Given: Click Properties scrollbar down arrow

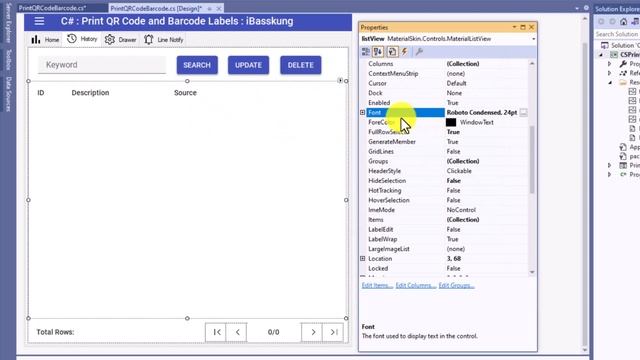Looking at the screenshot, I should [531, 272].
